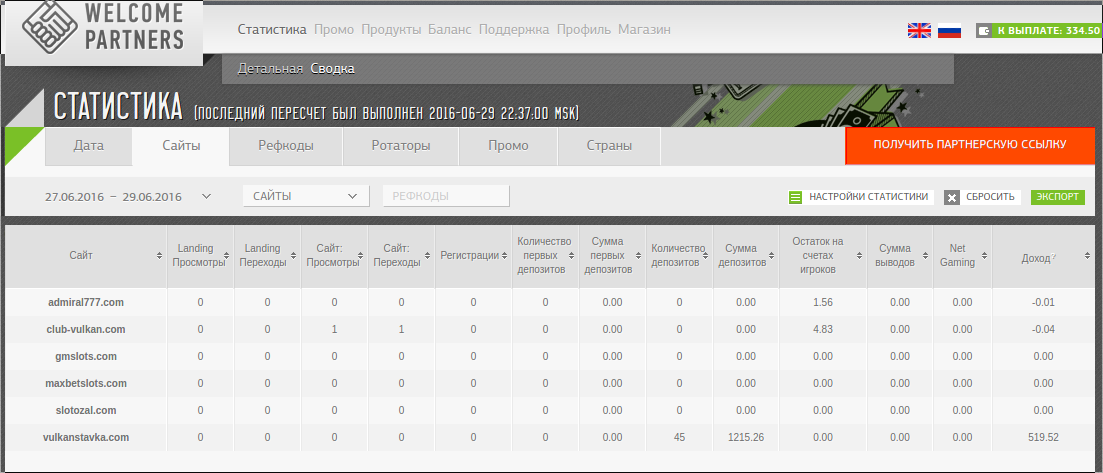The image size is (1103, 473).
Task: Click the 1215.26 deposits sum value
Action: pos(746,437)
